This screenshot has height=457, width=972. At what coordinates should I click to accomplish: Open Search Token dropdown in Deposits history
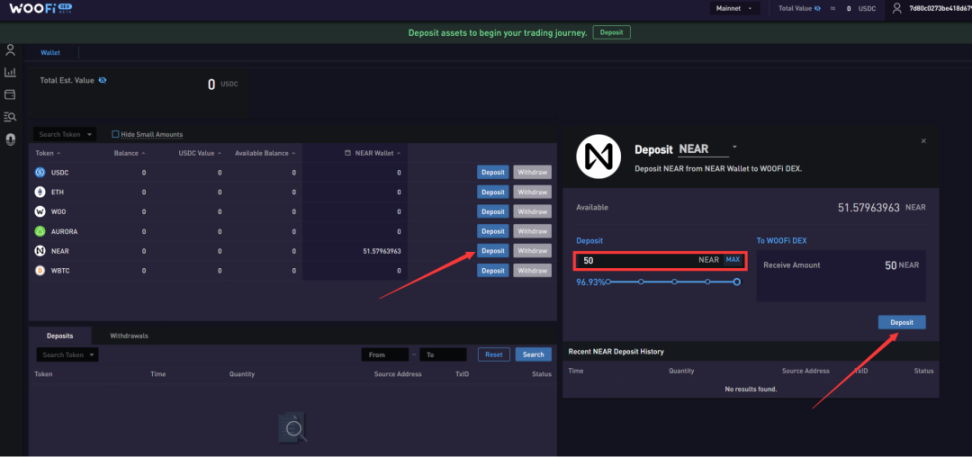(x=68, y=355)
